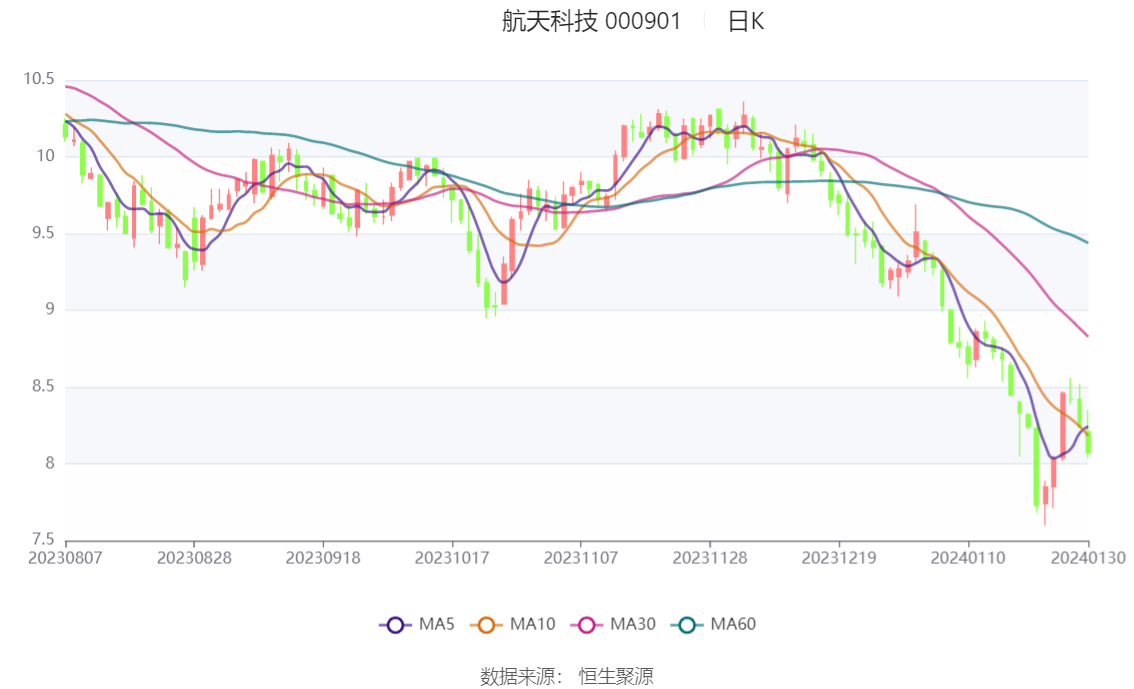Click the 数据来源 caption text
Screen dimensions: 1134x689
518,677
